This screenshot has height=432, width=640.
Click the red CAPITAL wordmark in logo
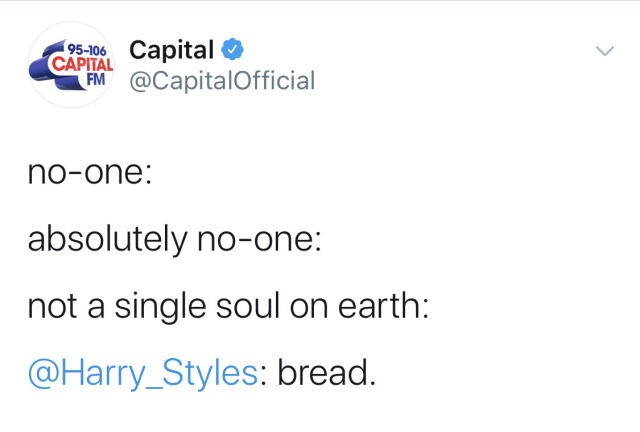[x=82, y=65]
